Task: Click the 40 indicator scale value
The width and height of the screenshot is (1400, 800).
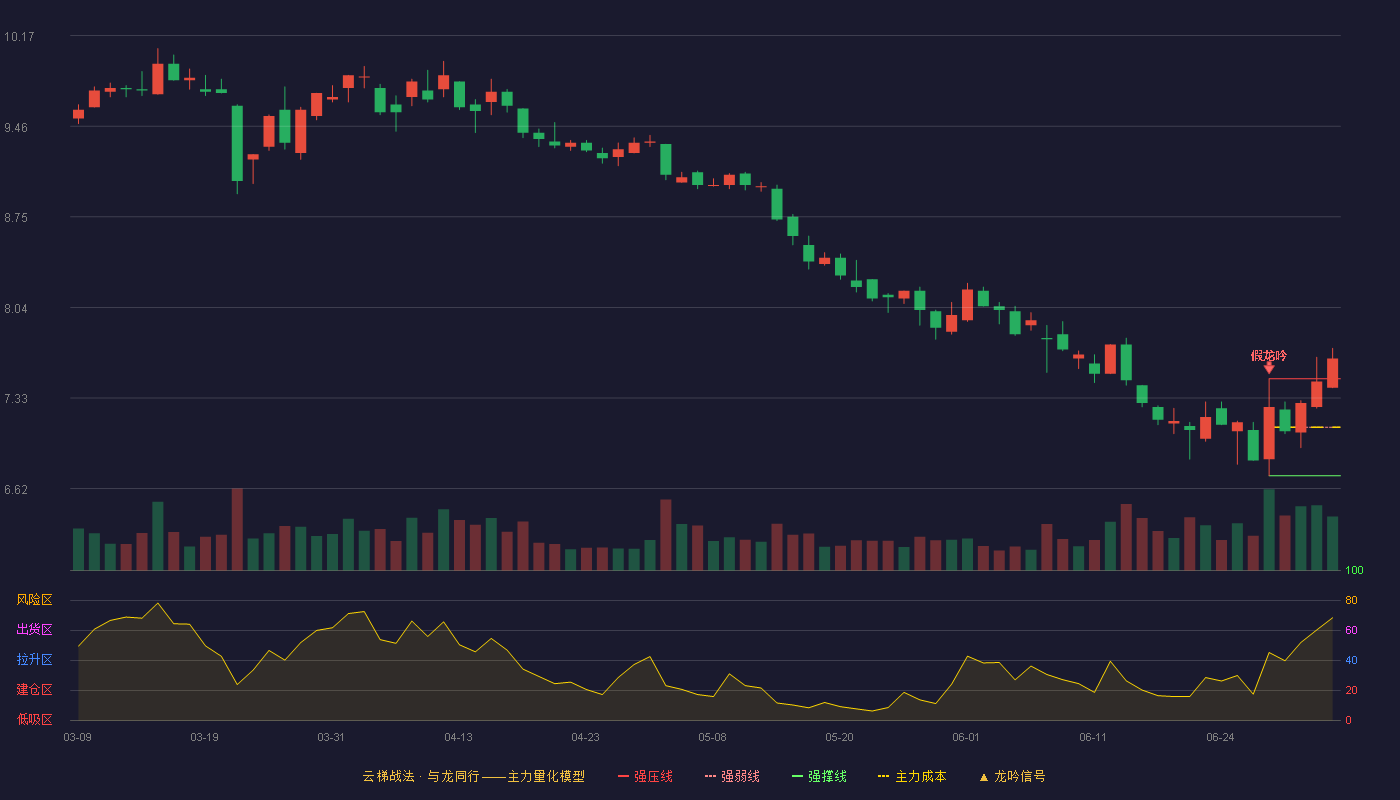Action: [x=1351, y=660]
